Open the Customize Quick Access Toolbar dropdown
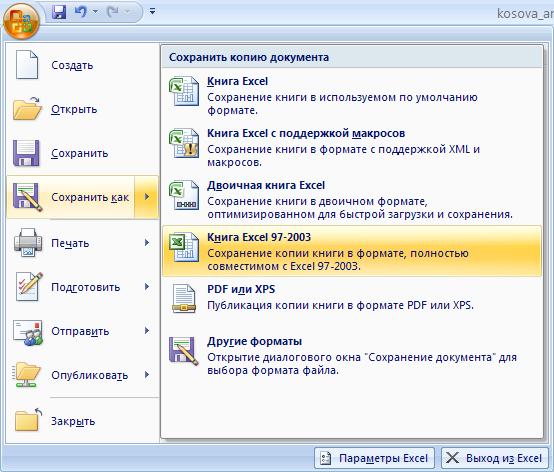The width and height of the screenshot is (554, 472). tap(153, 11)
